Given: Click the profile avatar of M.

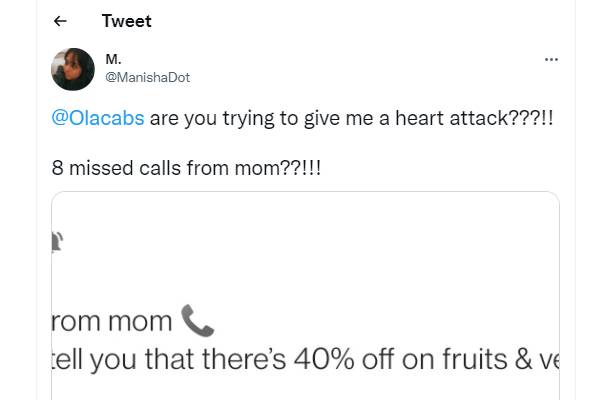Looking at the screenshot, I should (73, 69).
